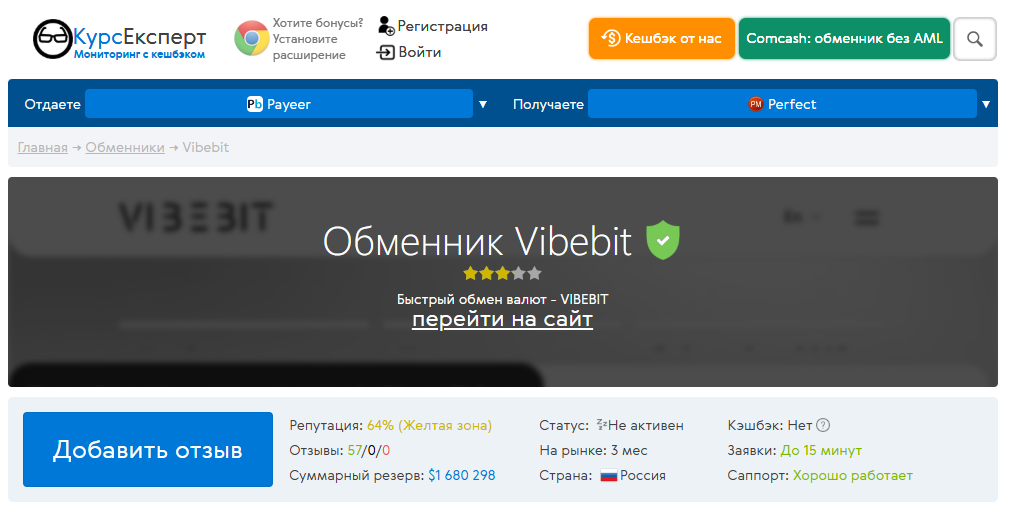Click the Chrome extension icon

click(x=252, y=38)
